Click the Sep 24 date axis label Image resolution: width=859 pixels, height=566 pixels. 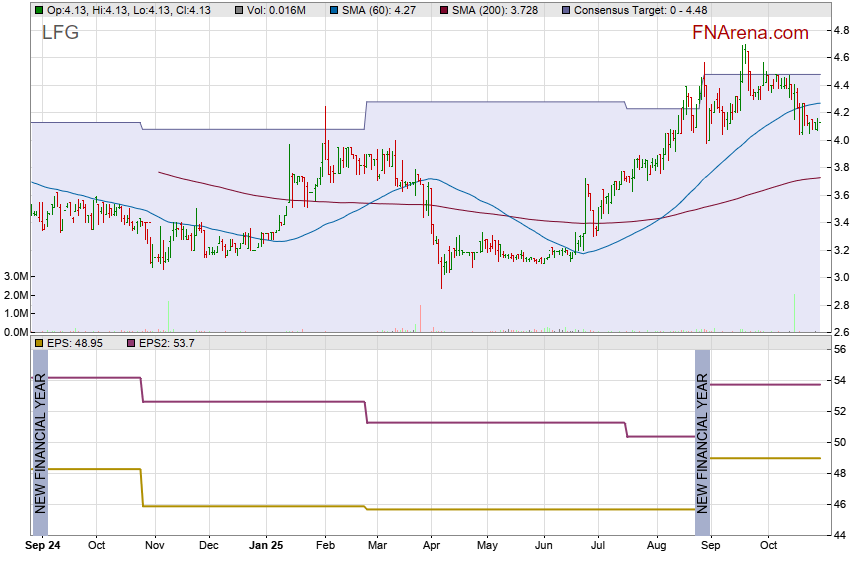[x=41, y=546]
